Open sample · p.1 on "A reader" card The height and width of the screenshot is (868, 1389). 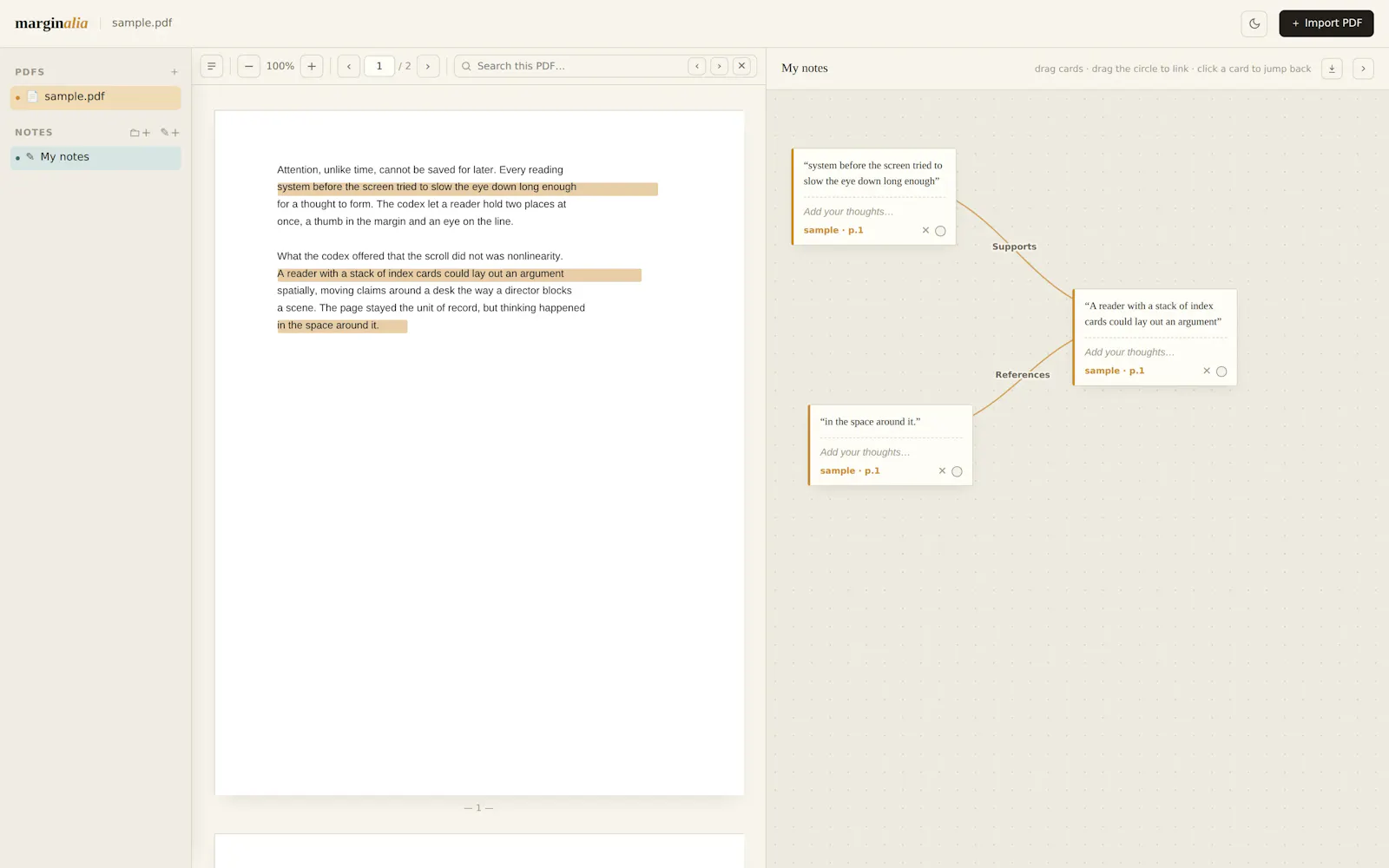[x=1115, y=371]
